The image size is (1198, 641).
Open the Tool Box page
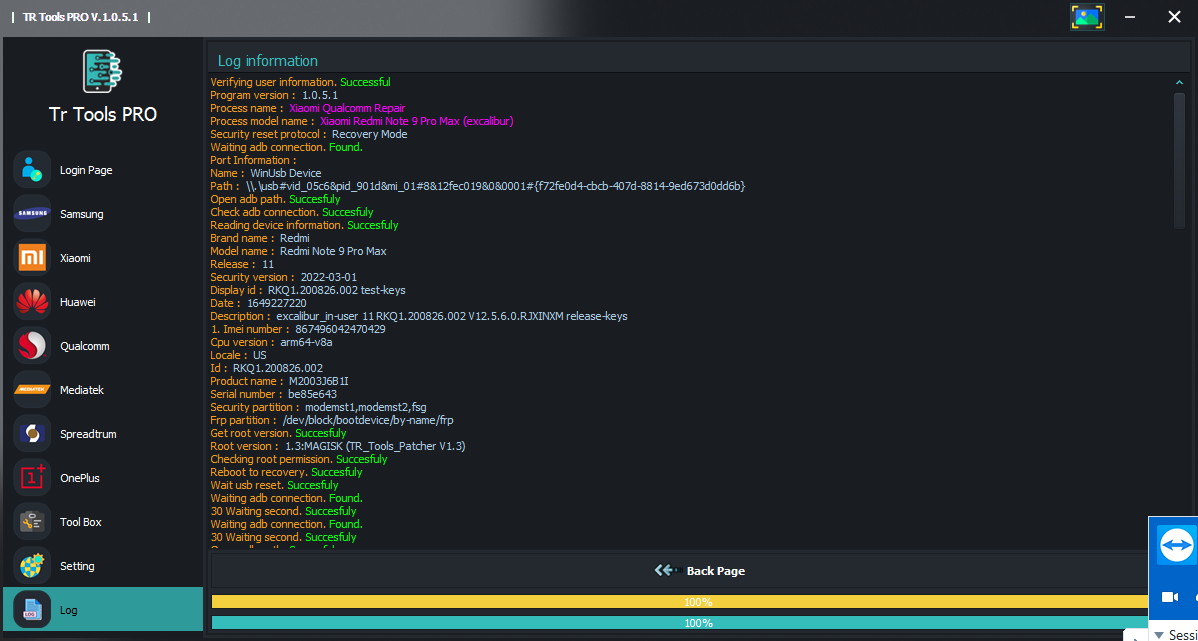[x=81, y=523]
